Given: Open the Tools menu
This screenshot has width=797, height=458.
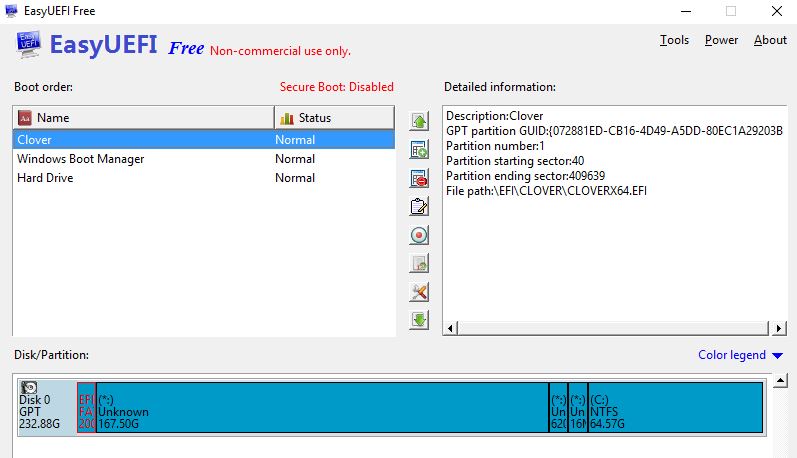Looking at the screenshot, I should coord(674,40).
